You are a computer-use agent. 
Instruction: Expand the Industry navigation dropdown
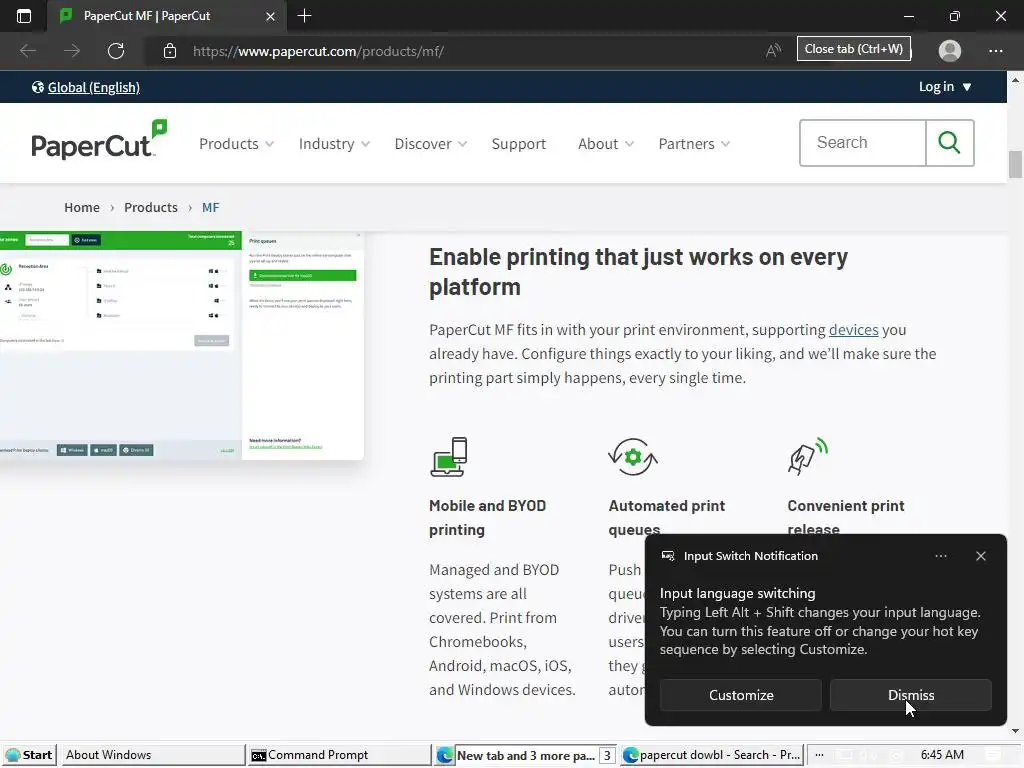click(334, 144)
